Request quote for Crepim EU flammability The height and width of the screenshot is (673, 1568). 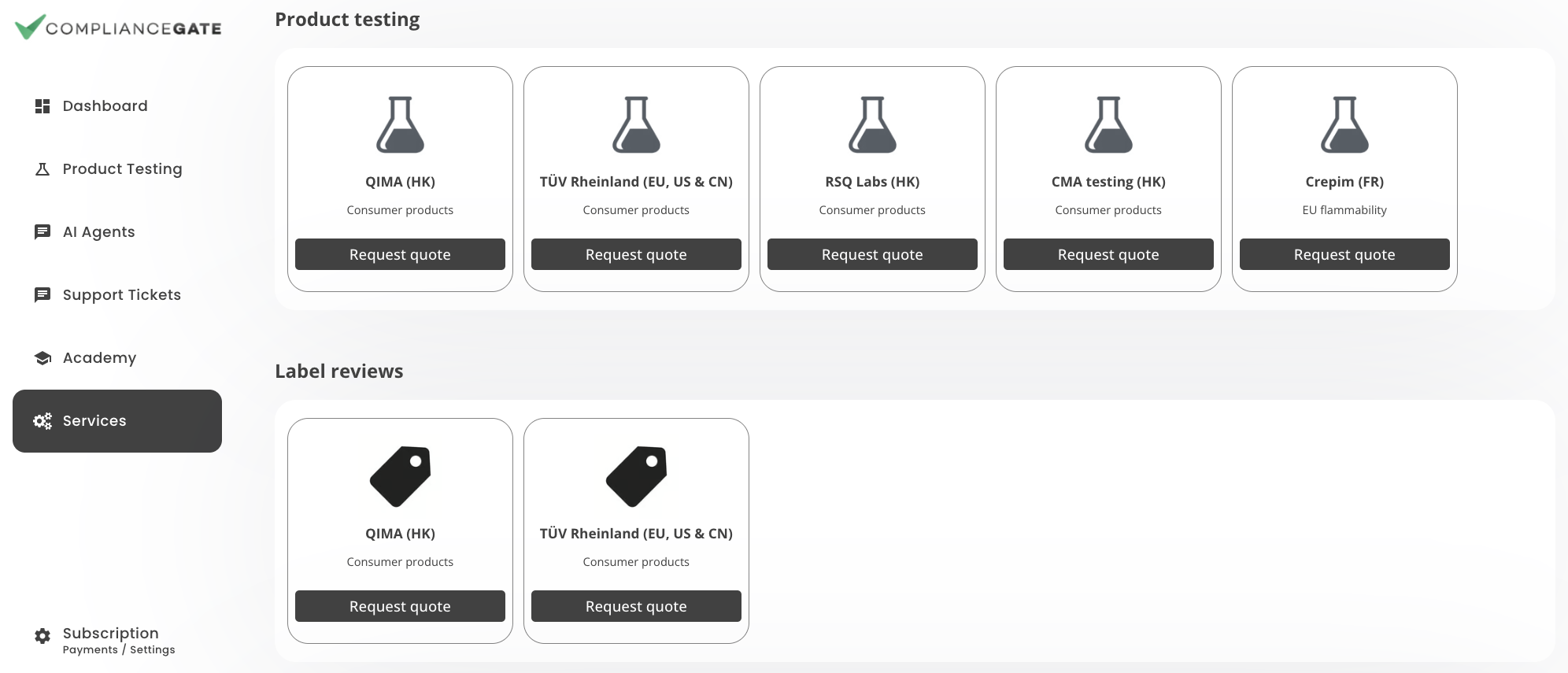point(1344,254)
